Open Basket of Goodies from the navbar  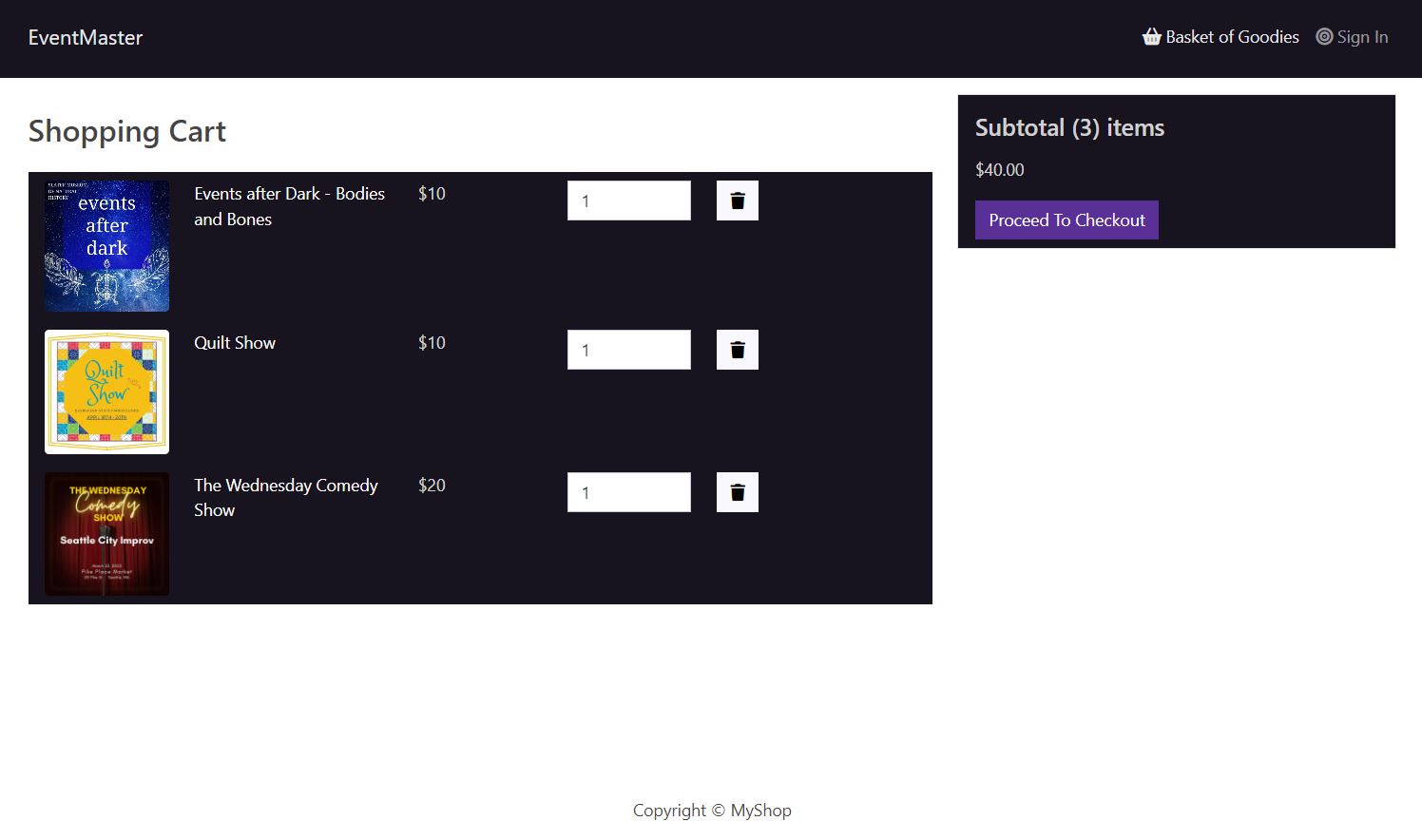1232,37
